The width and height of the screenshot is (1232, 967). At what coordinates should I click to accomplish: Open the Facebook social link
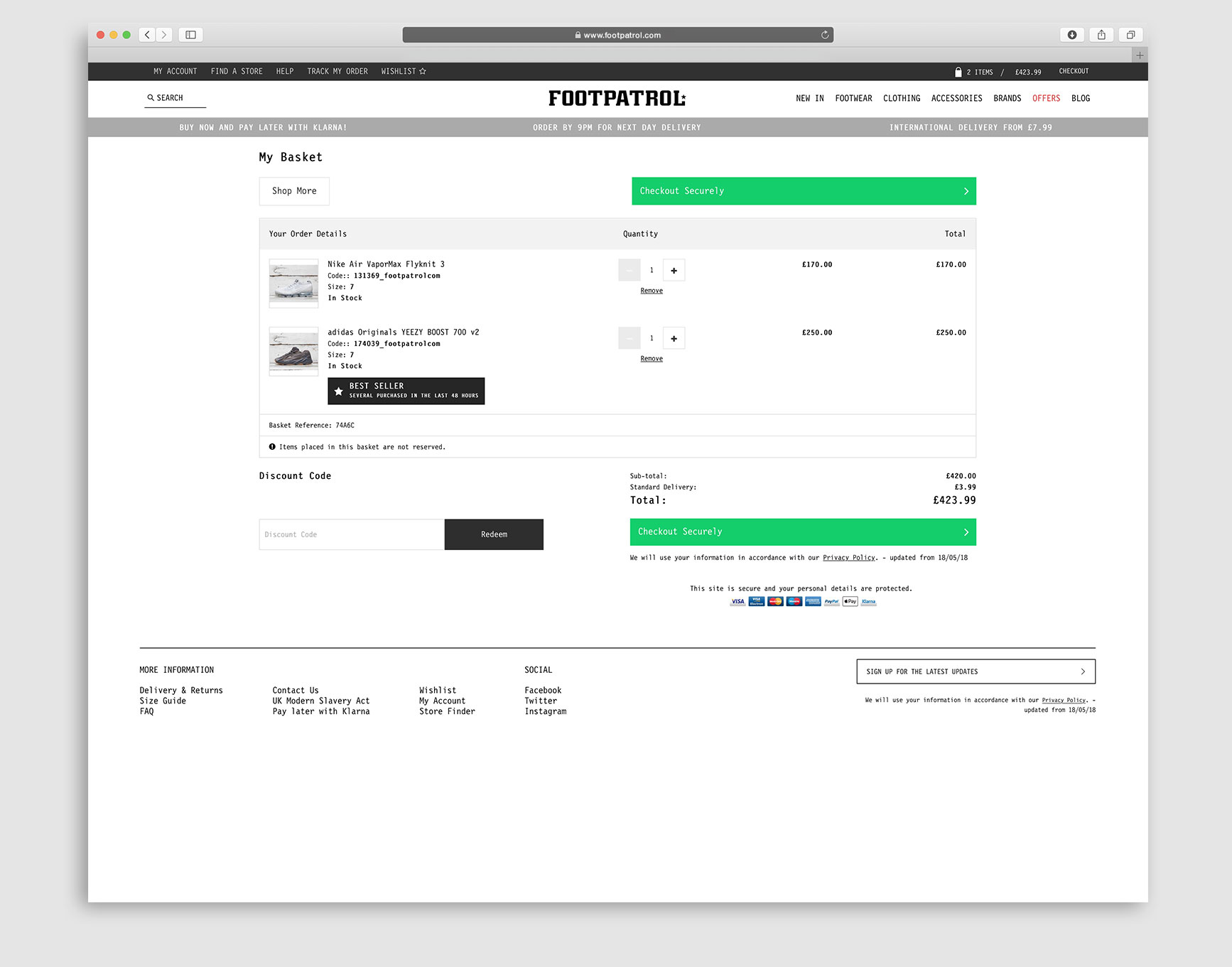coord(543,691)
